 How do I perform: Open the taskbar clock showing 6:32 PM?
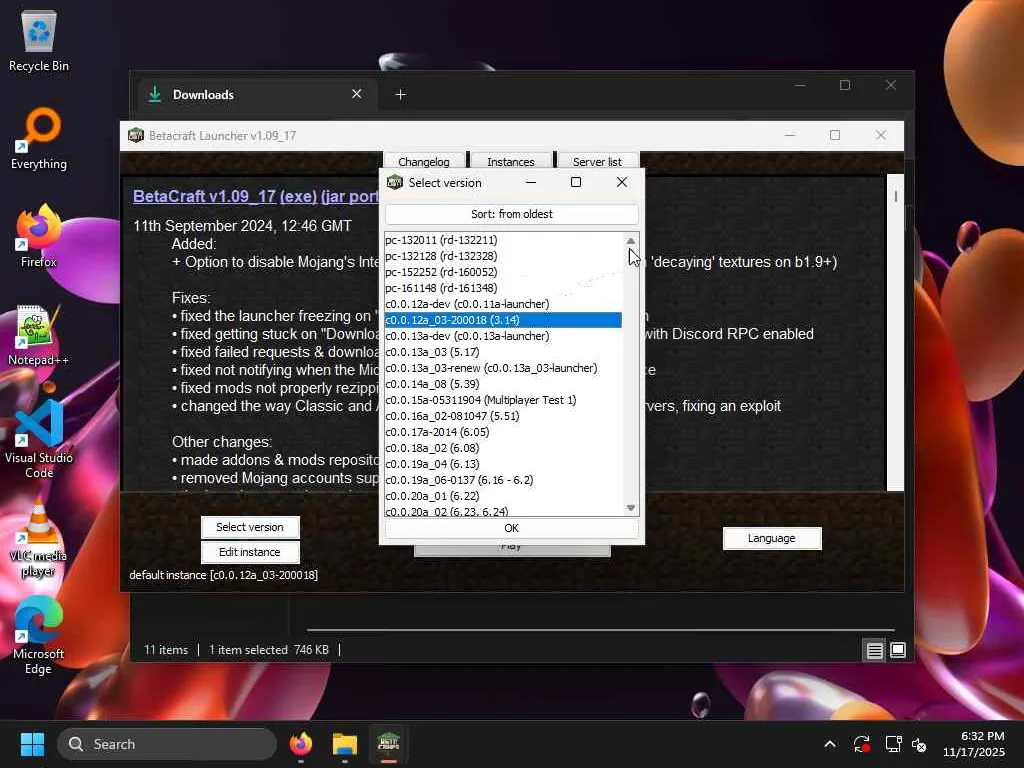pyautogui.click(x=973, y=744)
